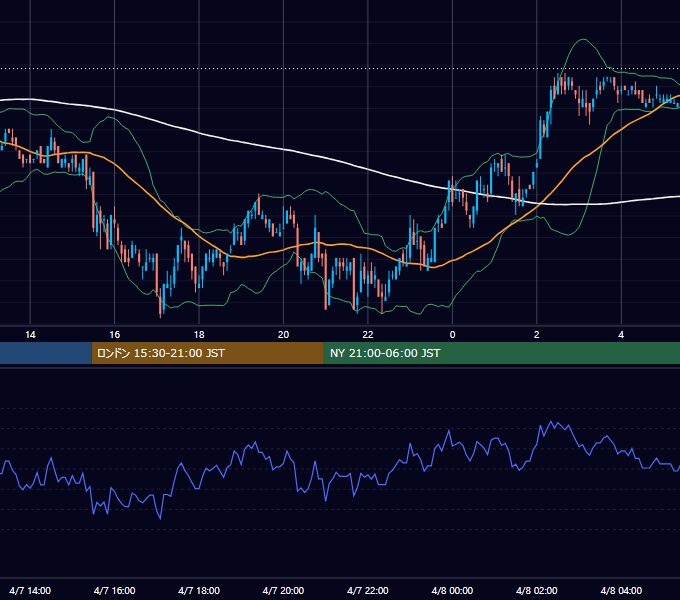This screenshot has height=600, width=680.
Task: Click the NY 21:00-06:00 JST session bar
Action: pos(502,353)
